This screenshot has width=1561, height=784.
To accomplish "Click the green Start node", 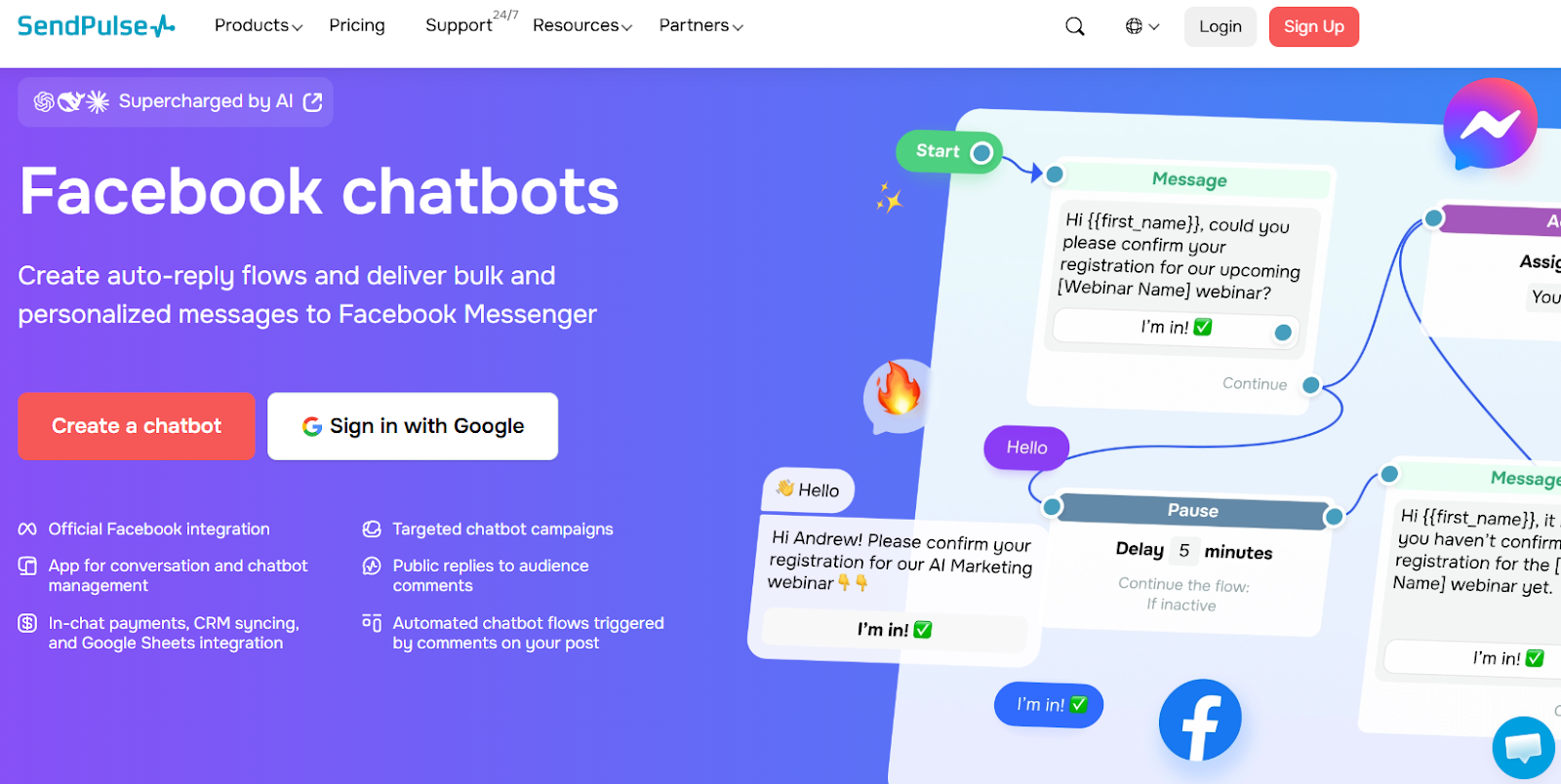I will [949, 152].
